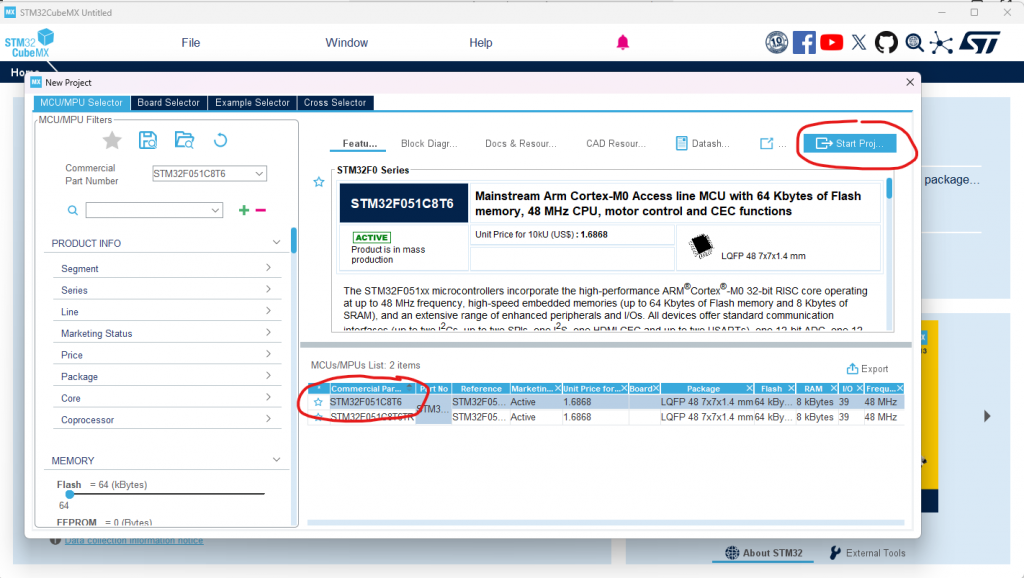The width and height of the screenshot is (1024, 578).
Task: Open the Commercial Part Number dropdown
Action: [209, 174]
